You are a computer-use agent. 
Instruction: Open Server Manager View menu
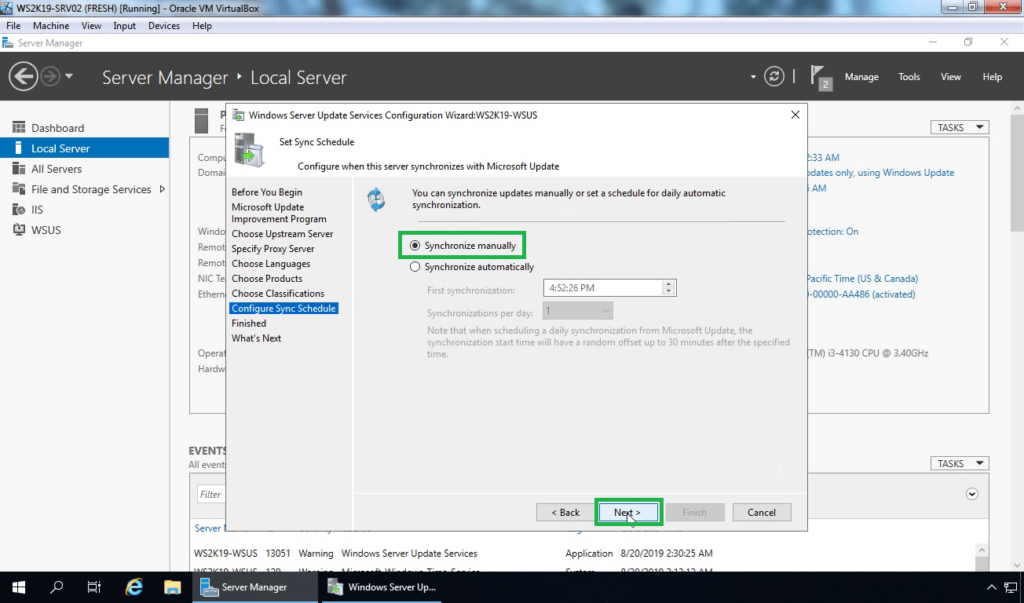point(950,76)
